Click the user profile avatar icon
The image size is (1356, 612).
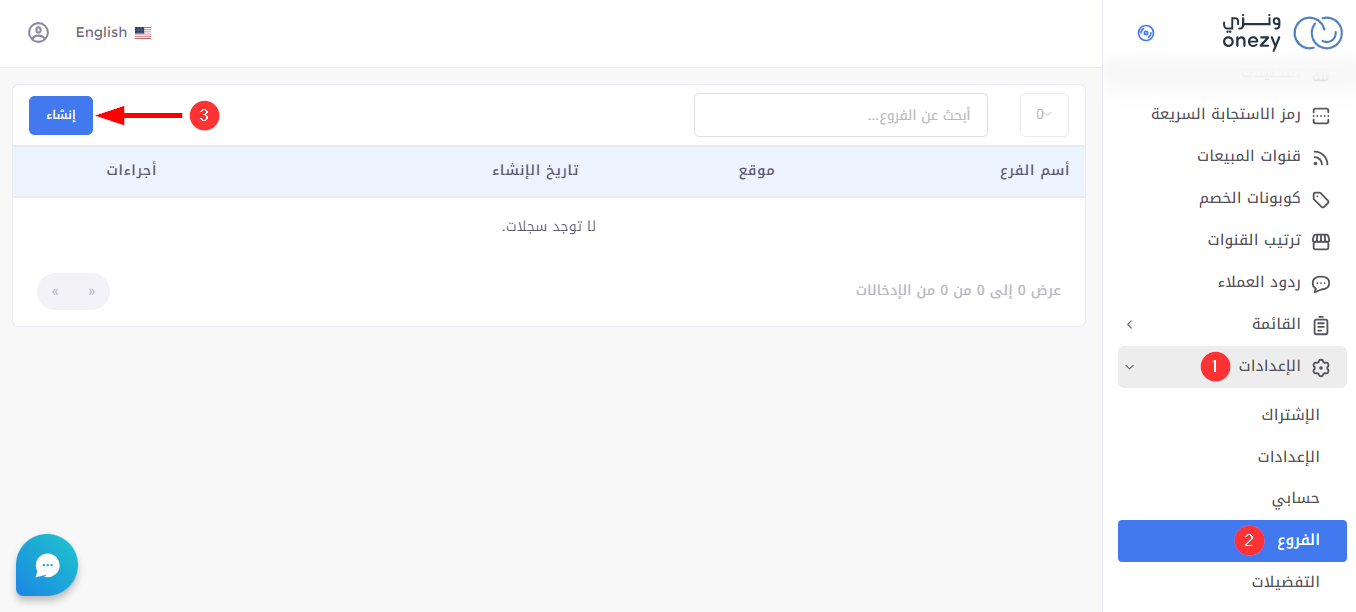tap(38, 33)
